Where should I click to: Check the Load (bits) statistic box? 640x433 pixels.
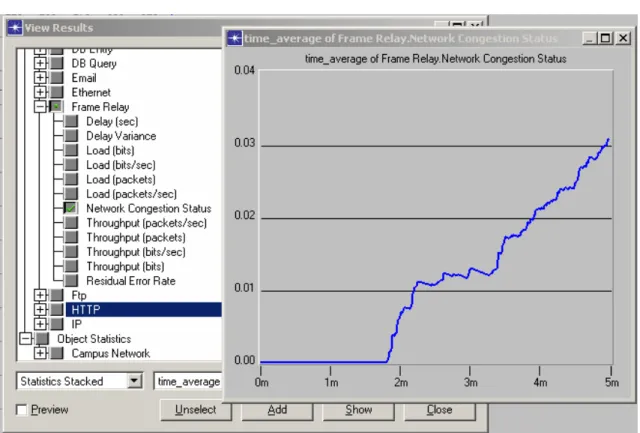(71, 150)
